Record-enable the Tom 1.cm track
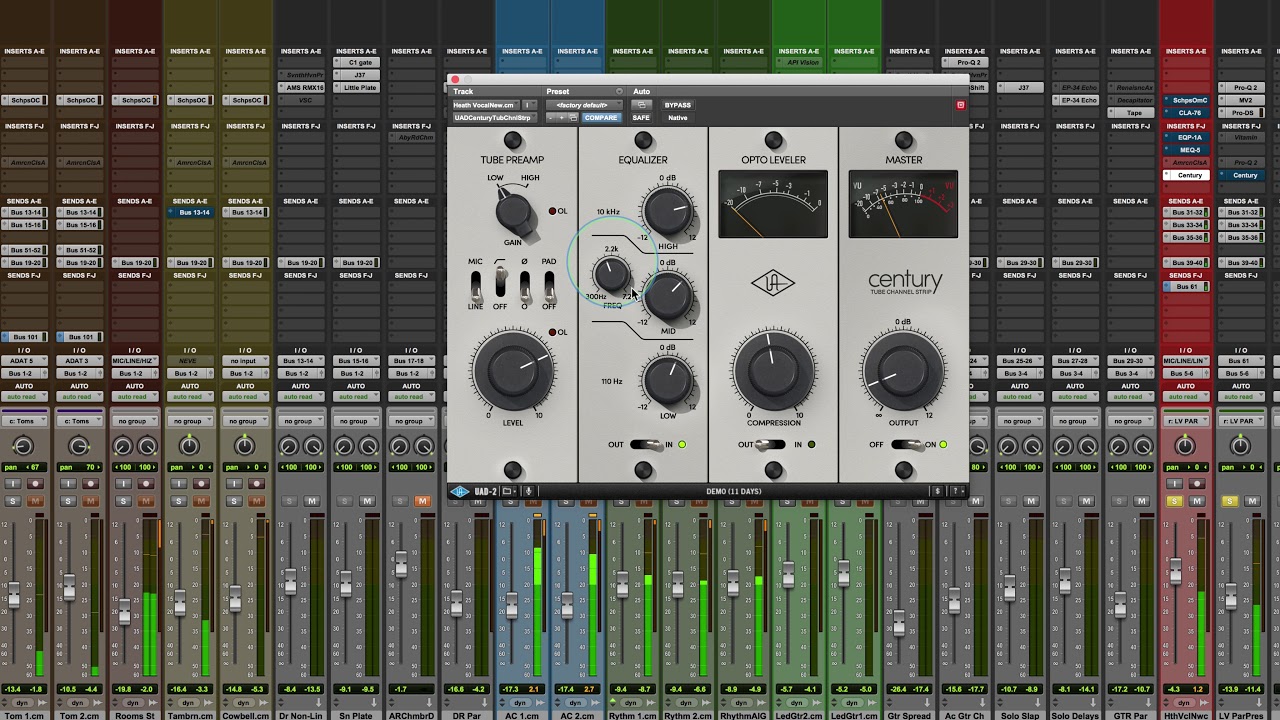 tap(34, 484)
